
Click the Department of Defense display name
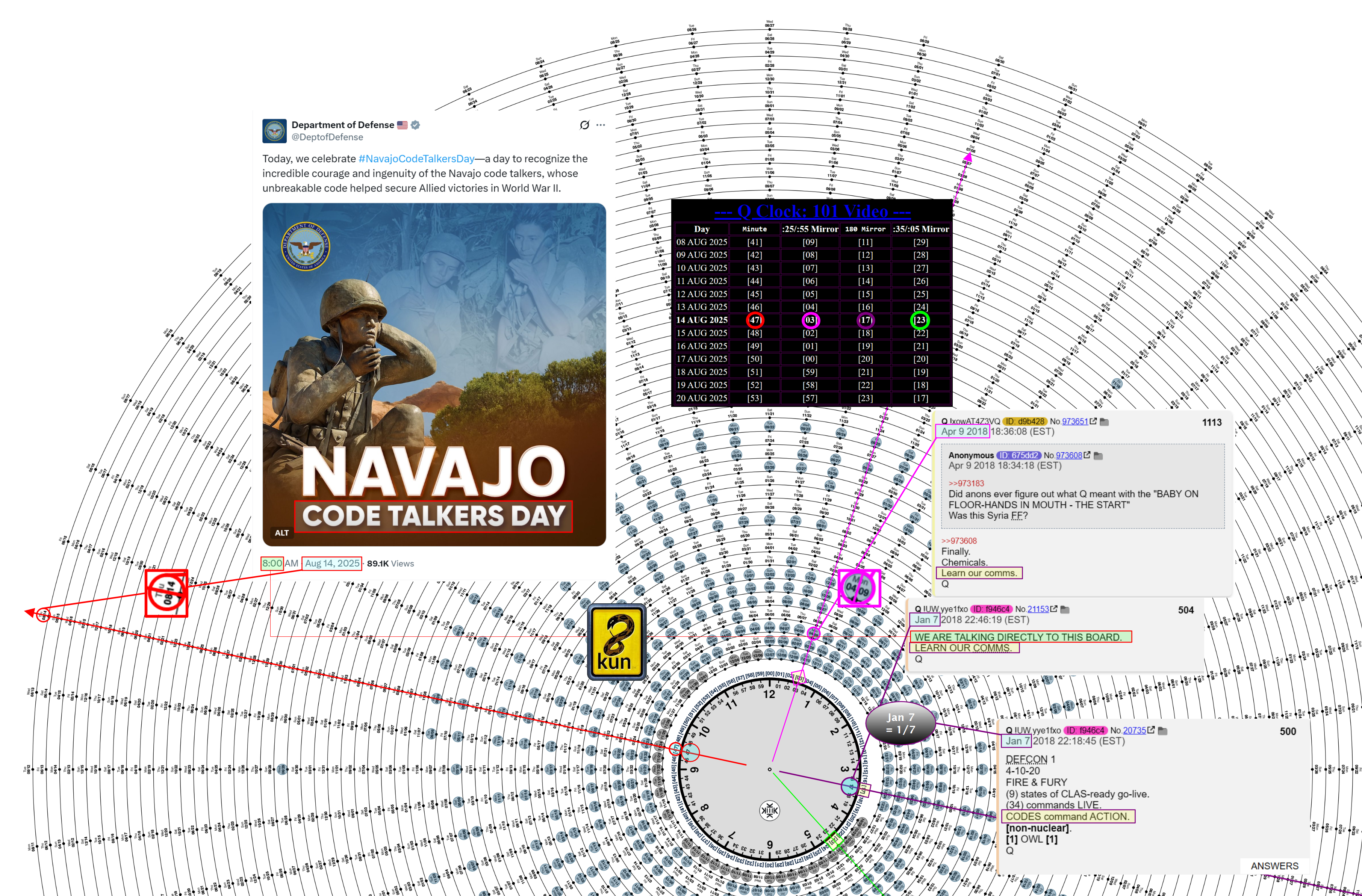[x=343, y=125]
